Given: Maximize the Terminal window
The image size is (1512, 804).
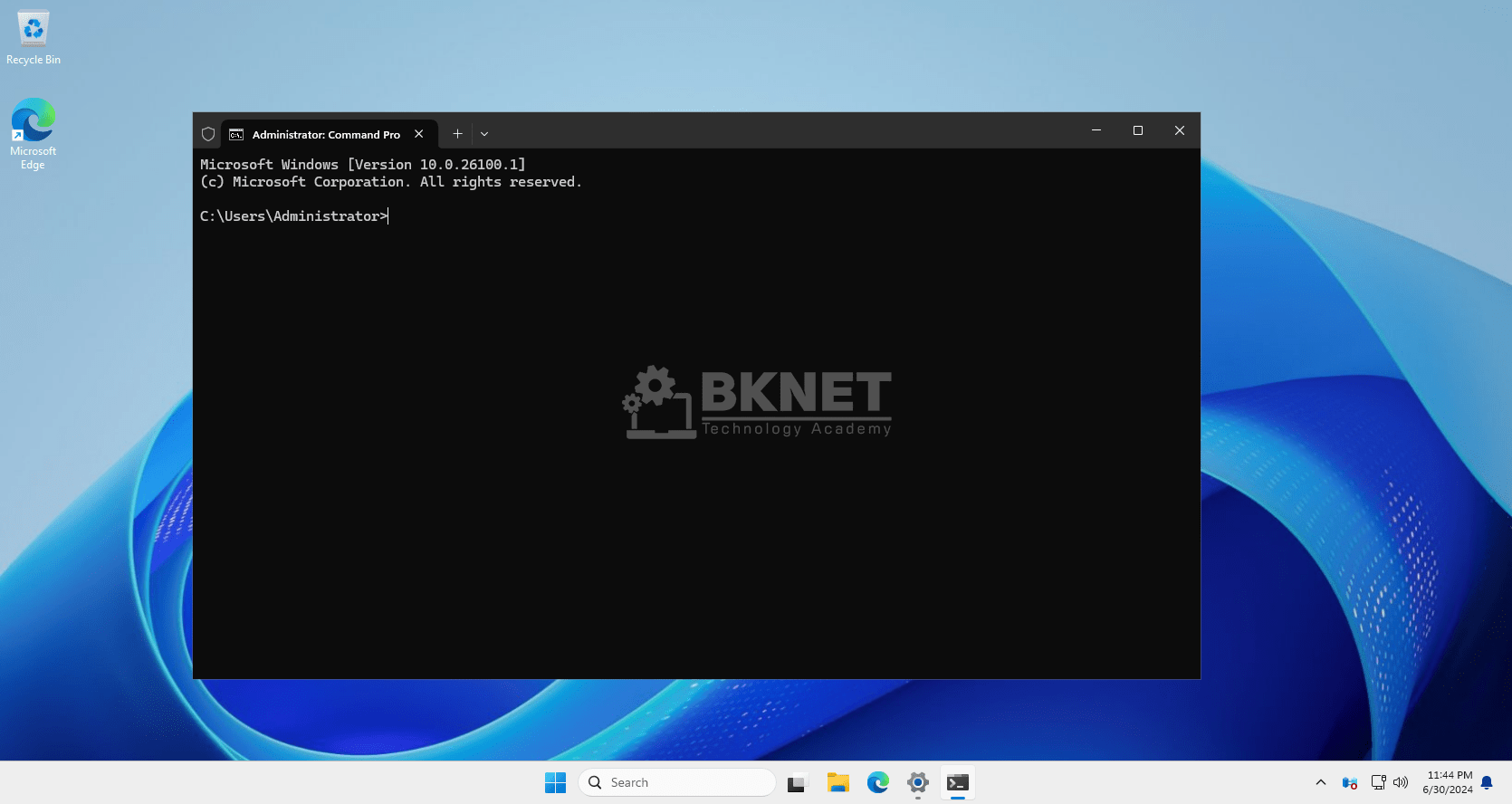Looking at the screenshot, I should tap(1138, 130).
